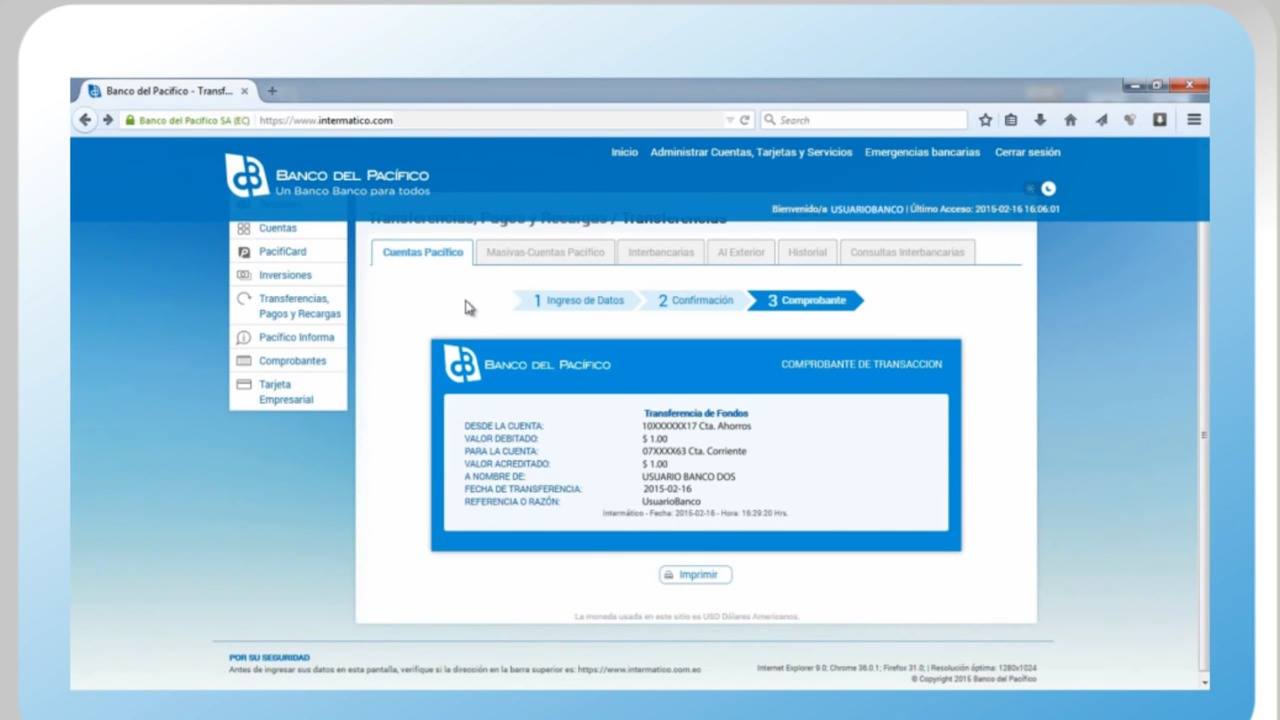Screen dimensions: 1280x720
Task: Click the Tarjeta Empresarial card icon
Action: [x=243, y=384]
